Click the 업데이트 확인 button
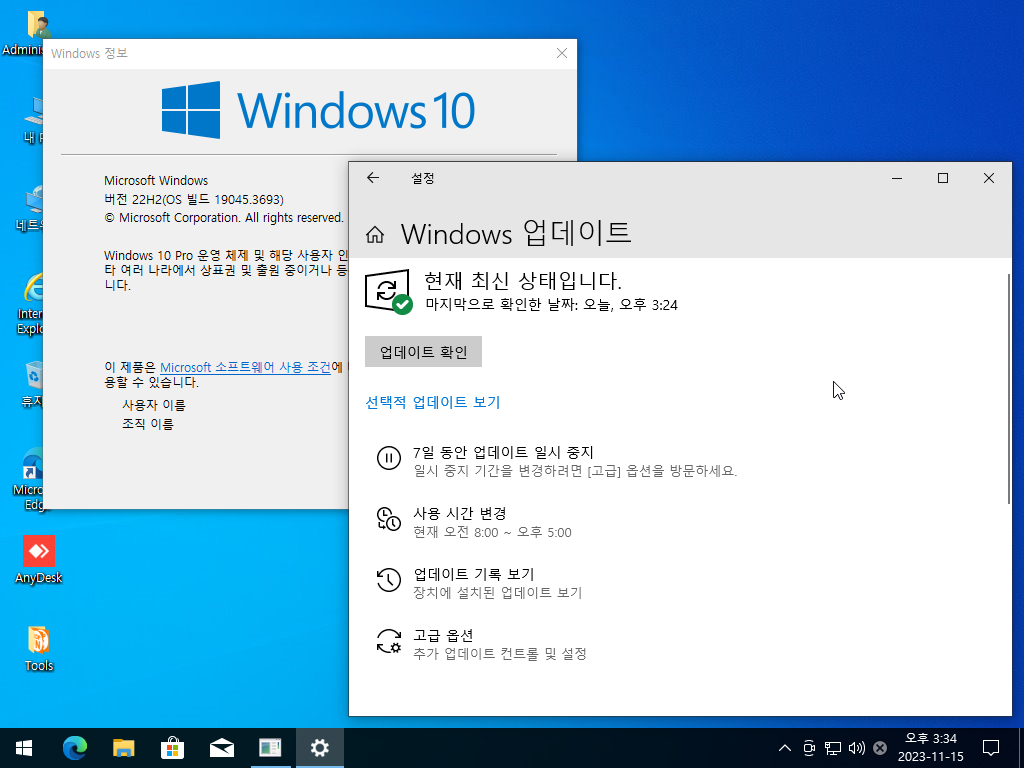Viewport: 1024px width, 768px height. (x=423, y=352)
